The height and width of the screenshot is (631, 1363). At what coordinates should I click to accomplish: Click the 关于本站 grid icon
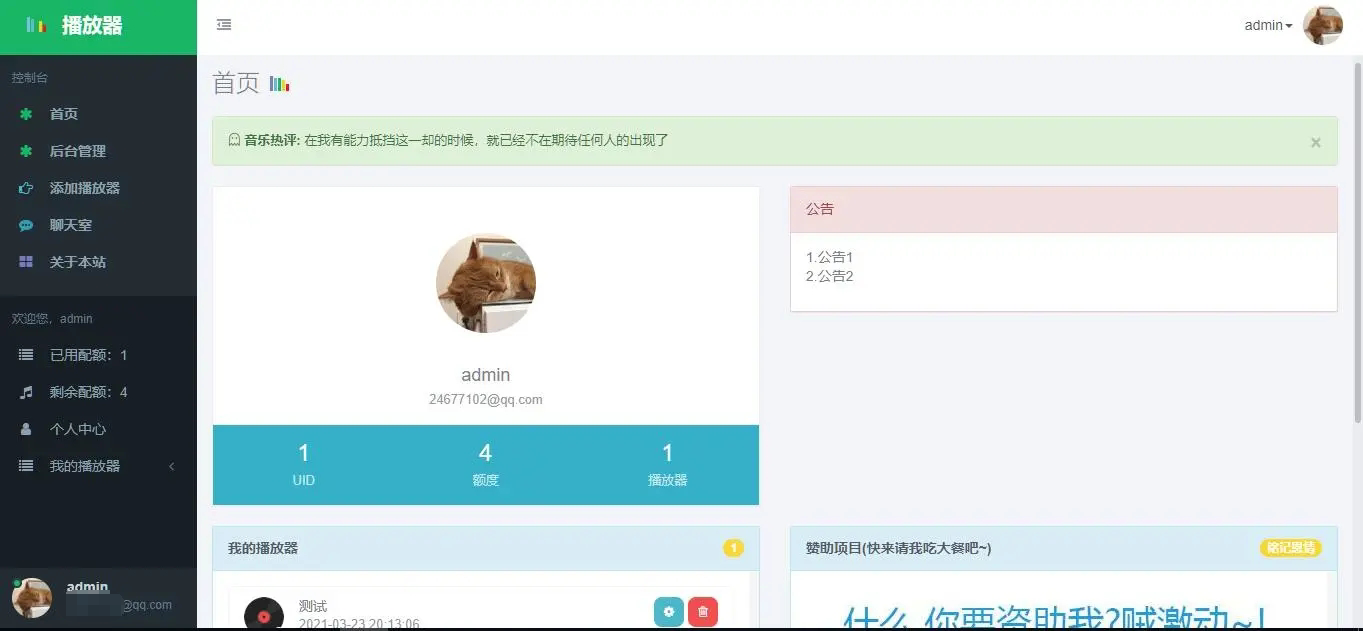[x=26, y=262]
